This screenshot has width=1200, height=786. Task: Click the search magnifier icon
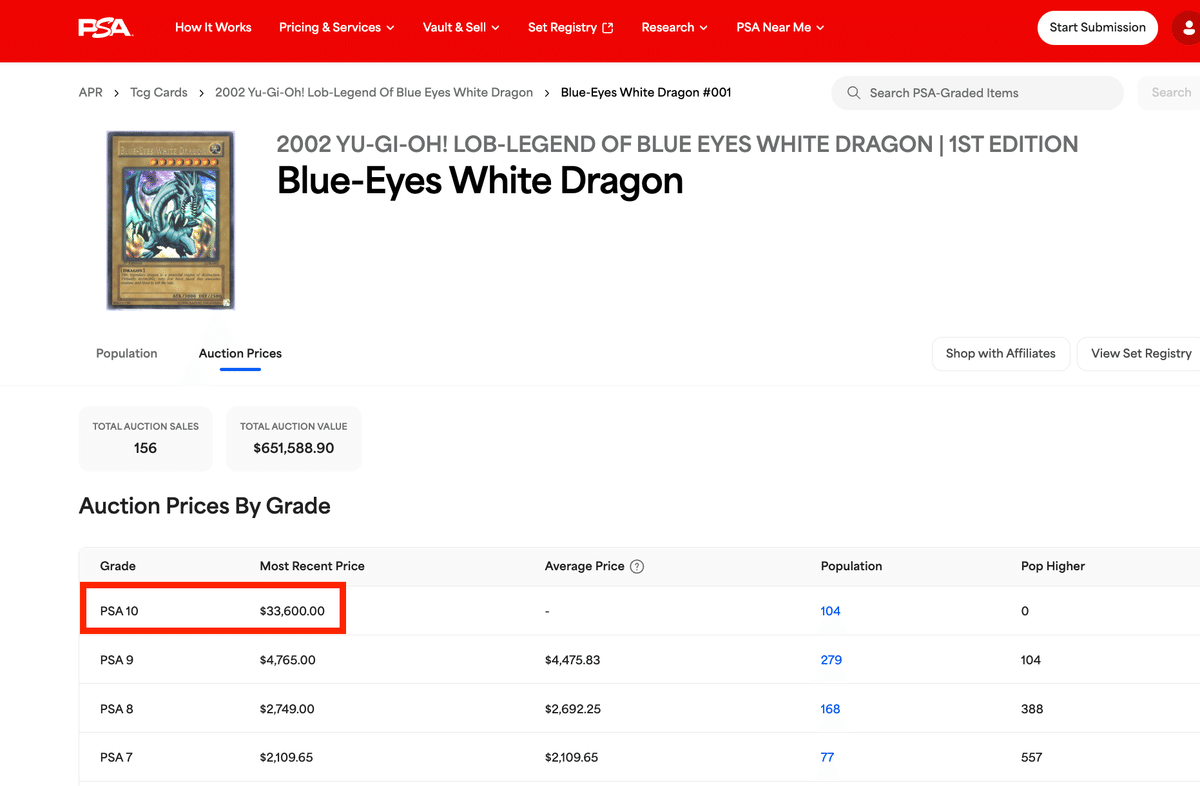click(x=853, y=93)
